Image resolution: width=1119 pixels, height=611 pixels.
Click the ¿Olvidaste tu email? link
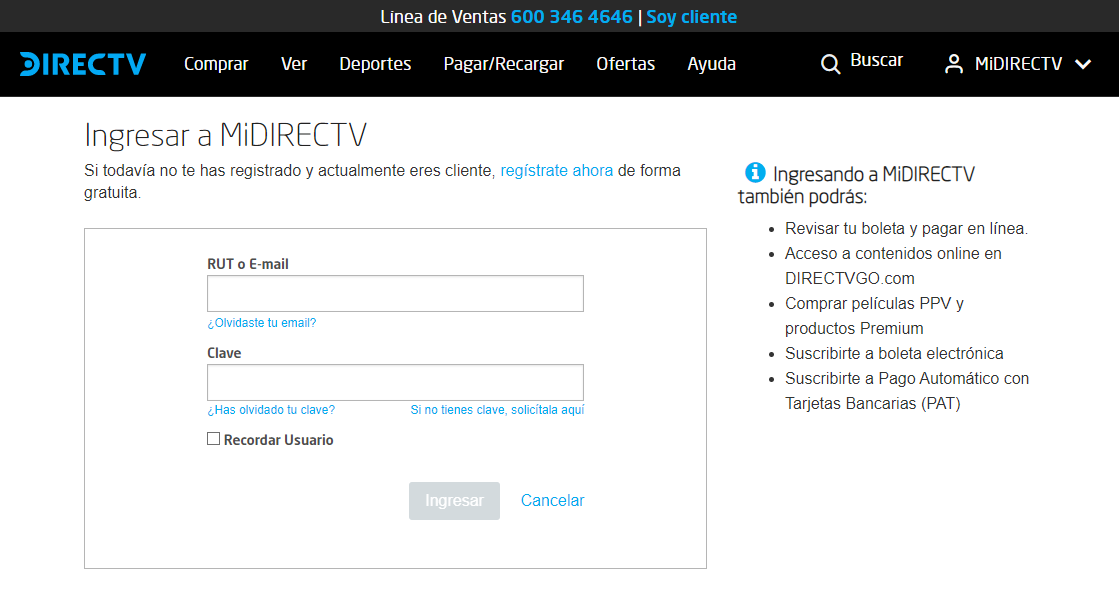point(262,323)
